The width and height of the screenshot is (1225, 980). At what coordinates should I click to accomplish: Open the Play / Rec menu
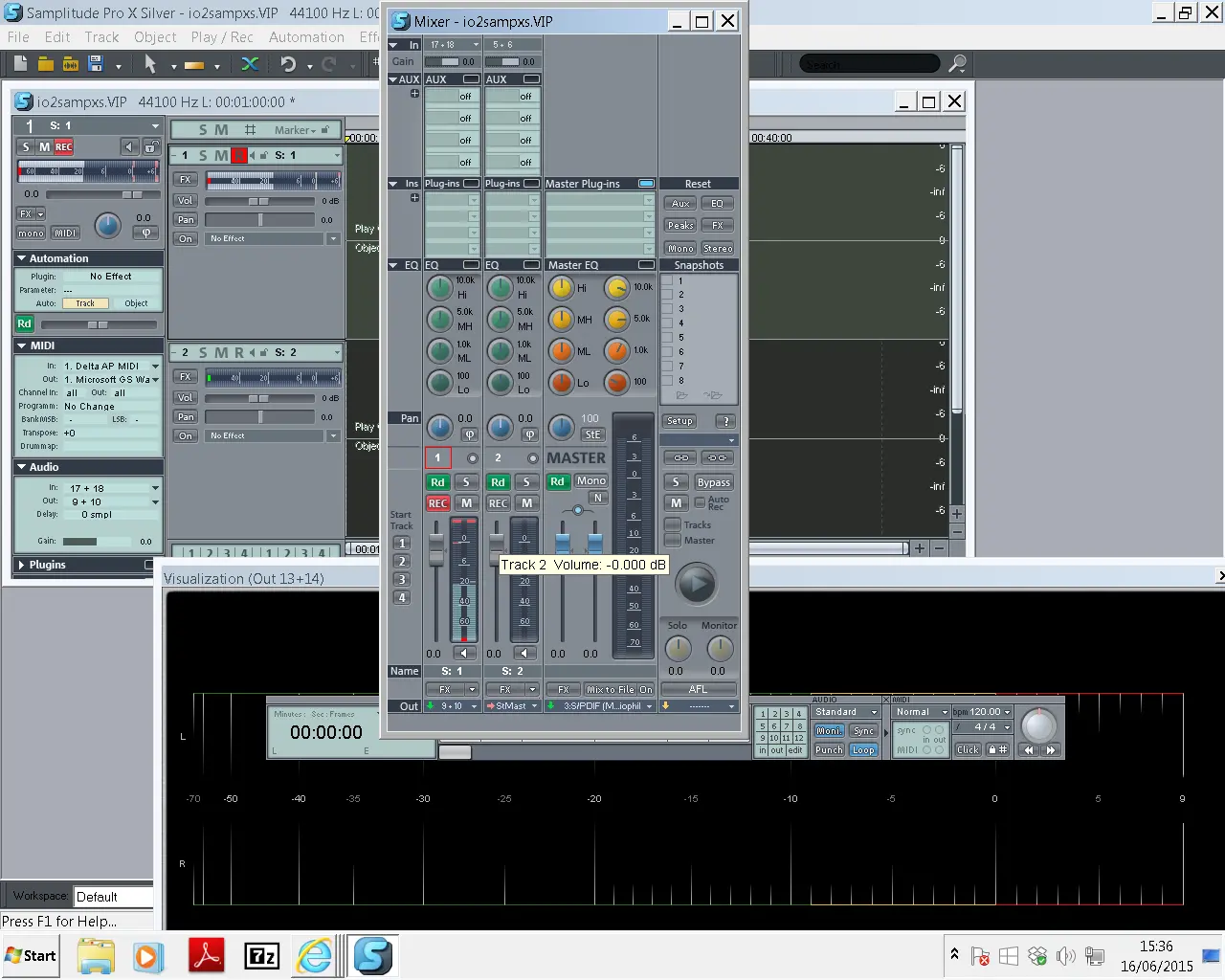222,37
